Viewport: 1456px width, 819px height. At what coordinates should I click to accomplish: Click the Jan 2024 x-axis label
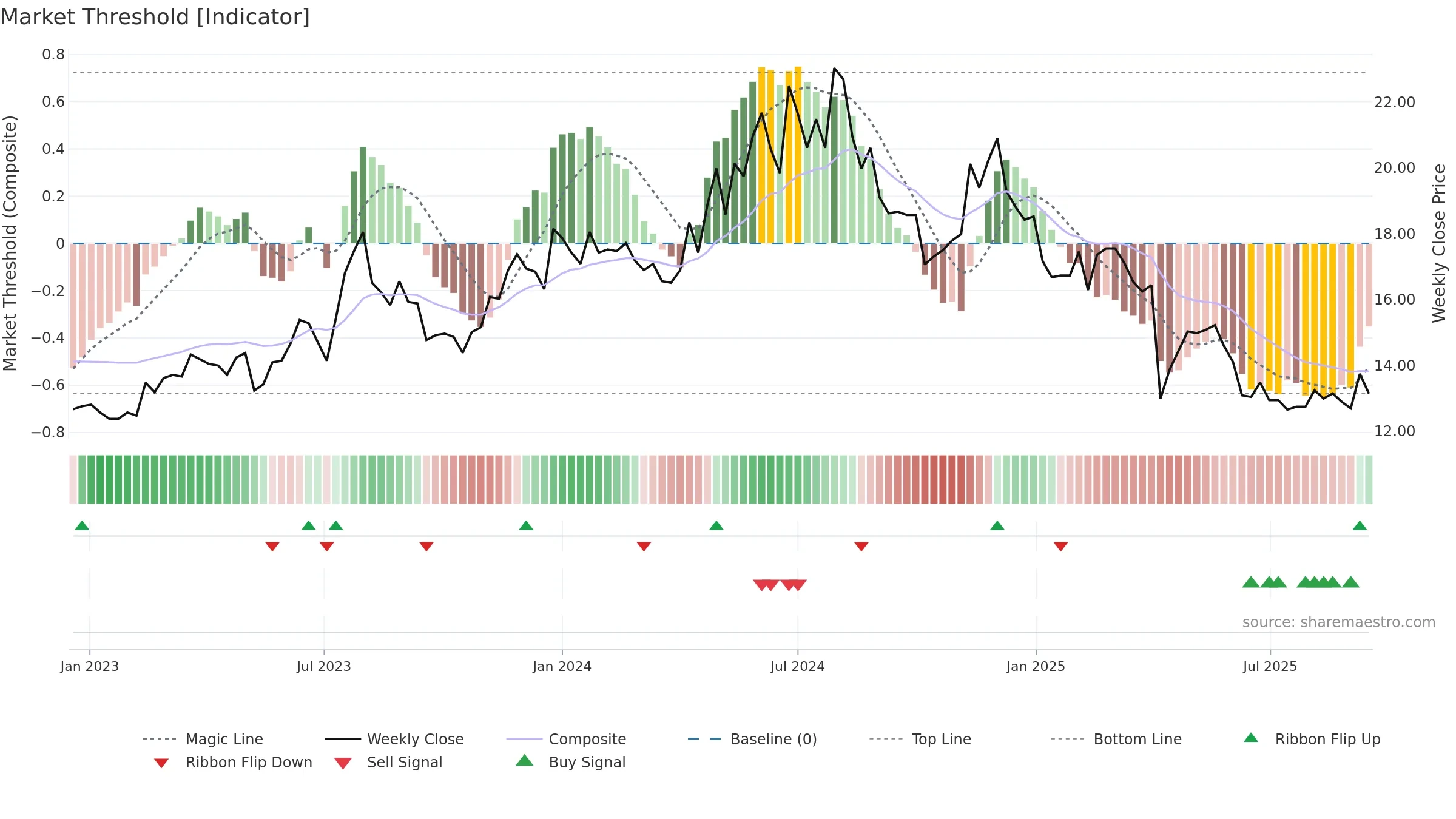[562, 666]
